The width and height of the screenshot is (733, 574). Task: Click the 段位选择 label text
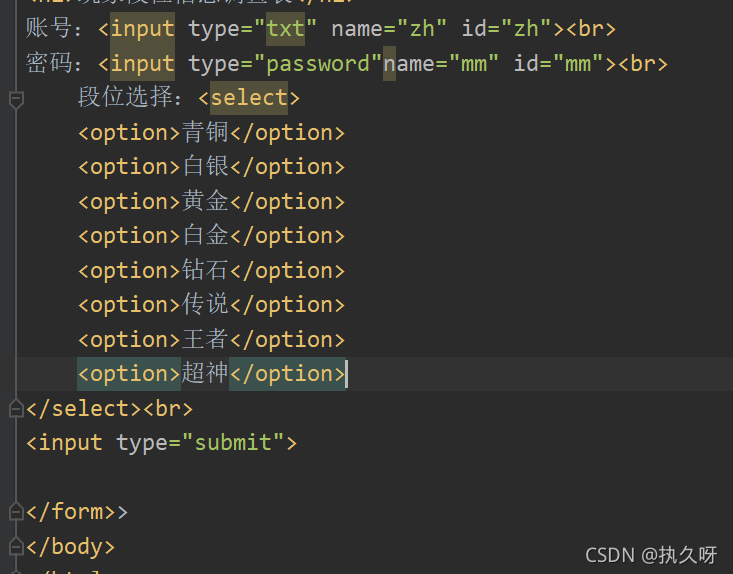tap(135, 98)
